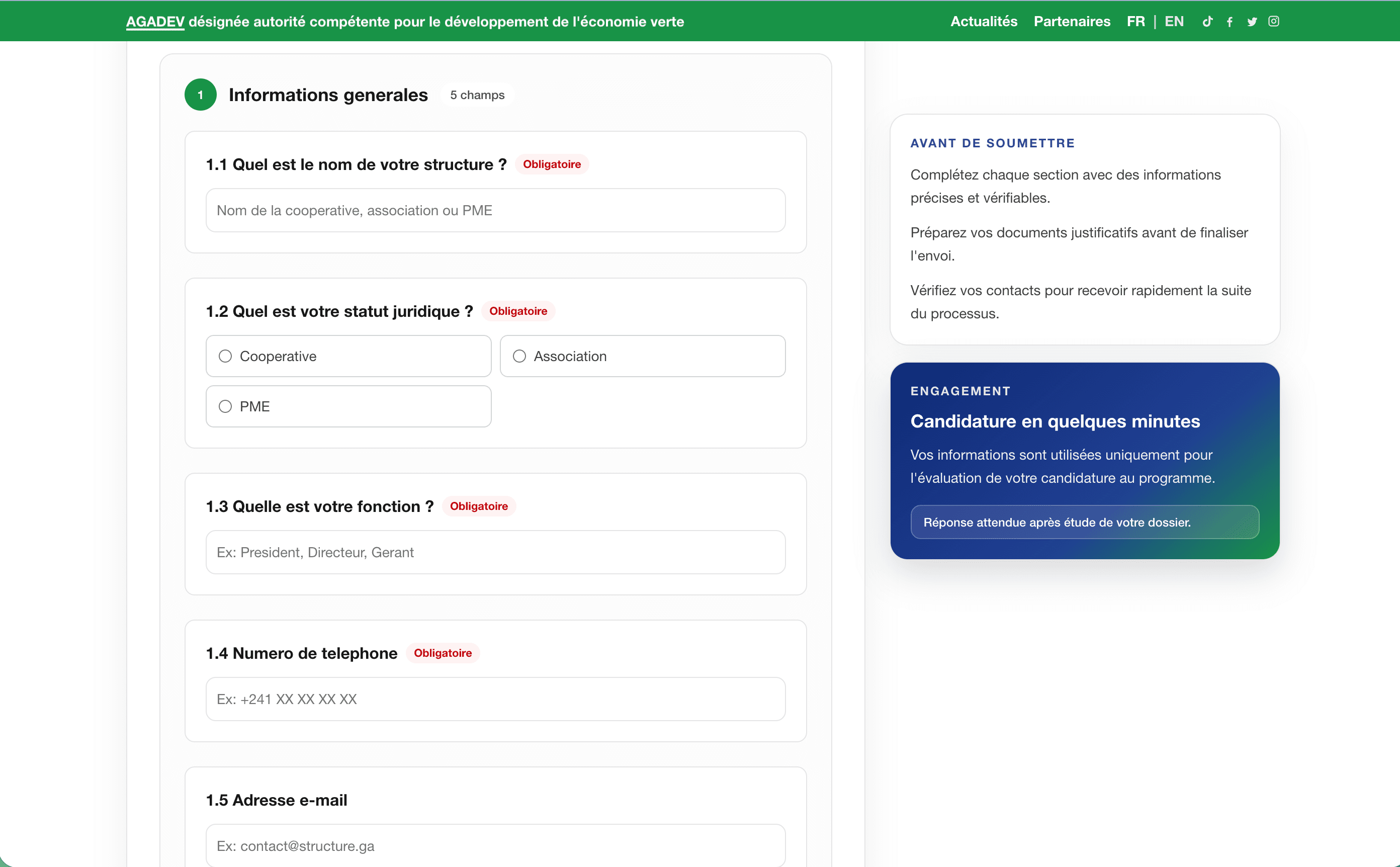This screenshot has height=867, width=1400.
Task: Click the '5 champs' label
Action: pos(478,95)
